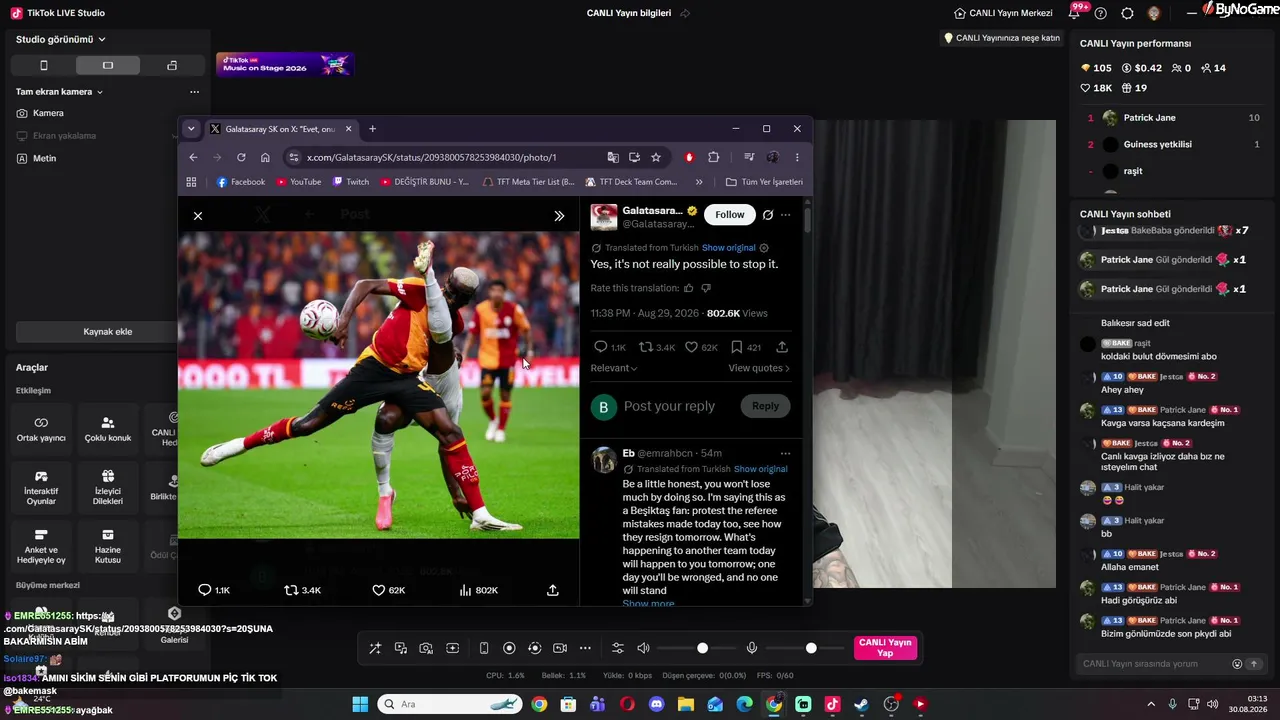The width and height of the screenshot is (1280, 720).
Task: Go to Chrome home page
Action: 265,157
